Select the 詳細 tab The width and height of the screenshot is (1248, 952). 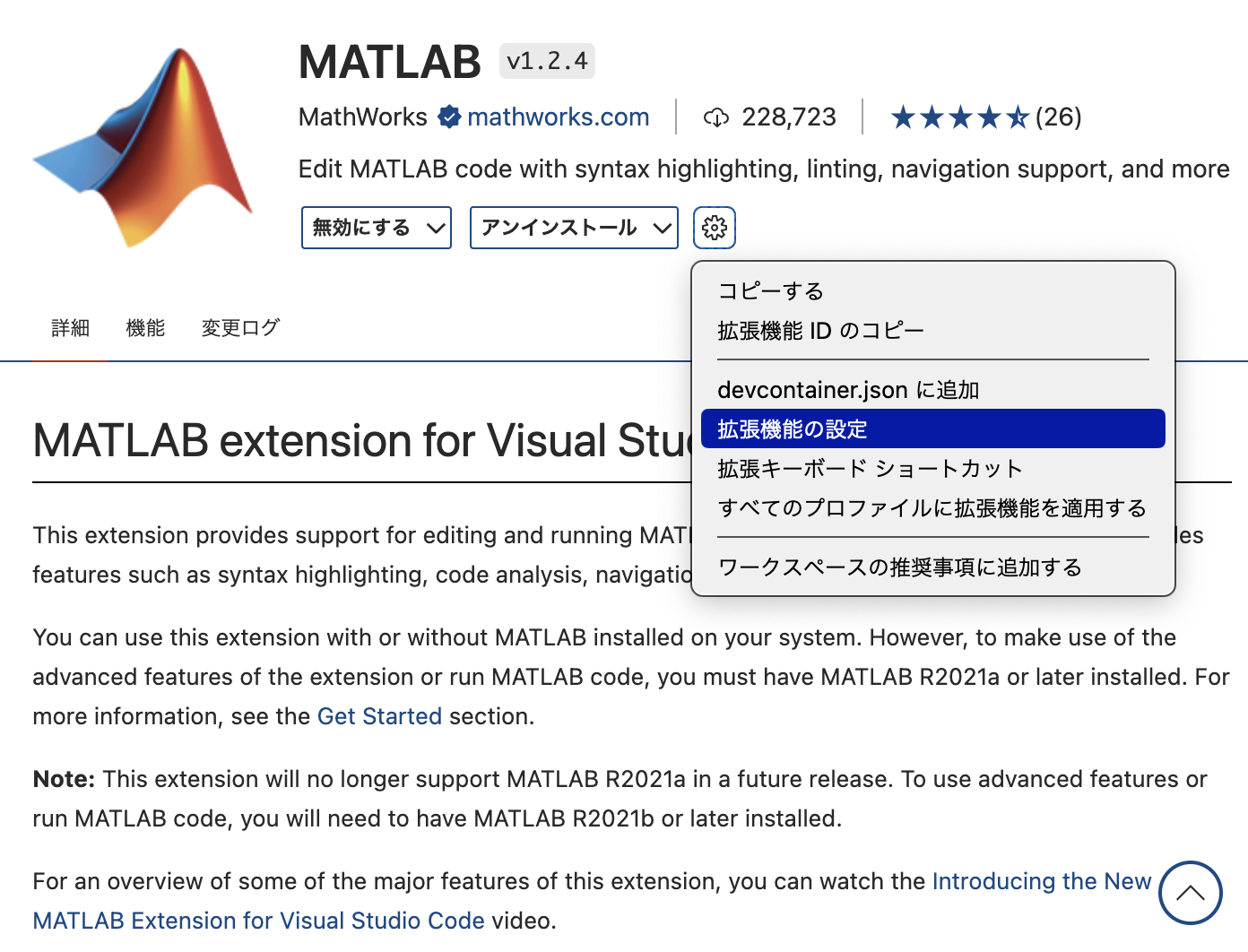point(70,328)
